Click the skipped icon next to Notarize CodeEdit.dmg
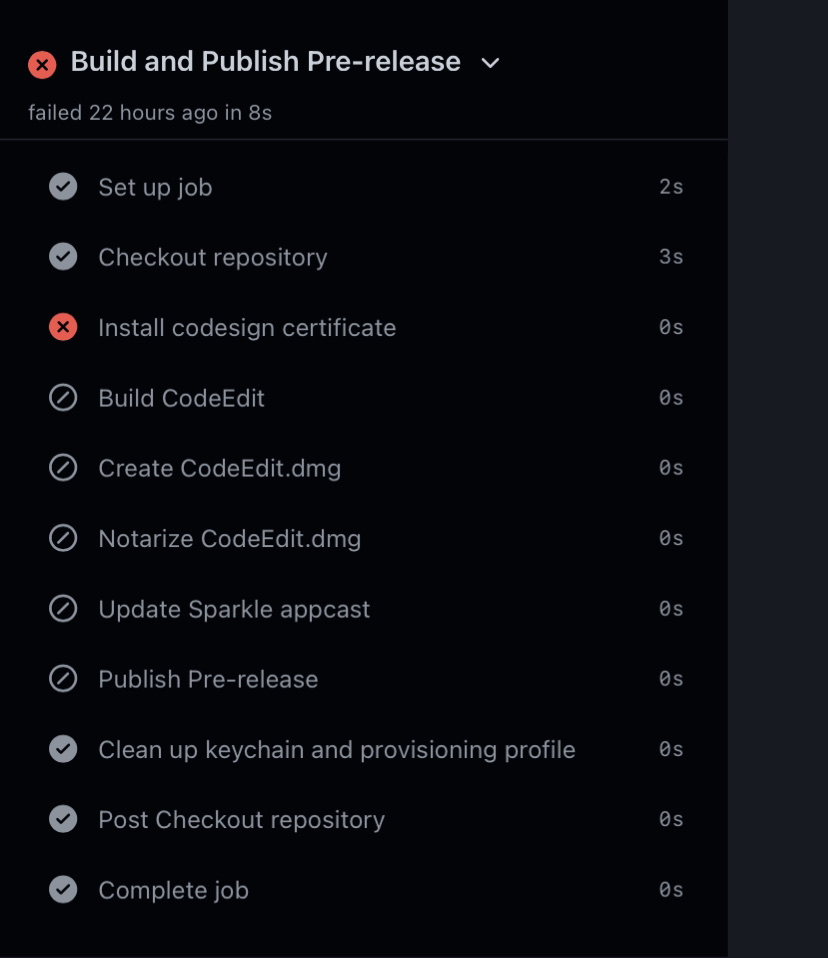This screenshot has height=958, width=828. pyautogui.click(x=62, y=538)
